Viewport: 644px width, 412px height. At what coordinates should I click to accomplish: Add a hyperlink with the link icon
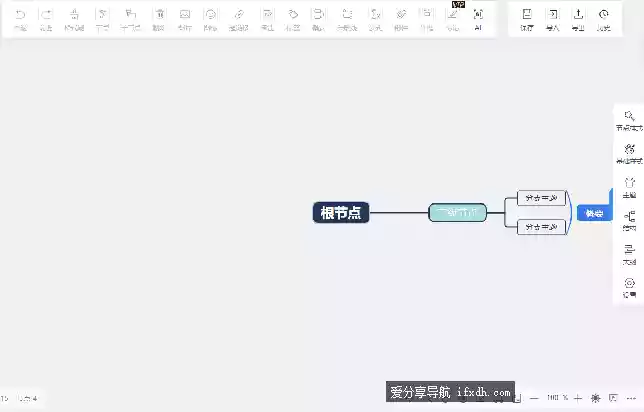point(239,19)
